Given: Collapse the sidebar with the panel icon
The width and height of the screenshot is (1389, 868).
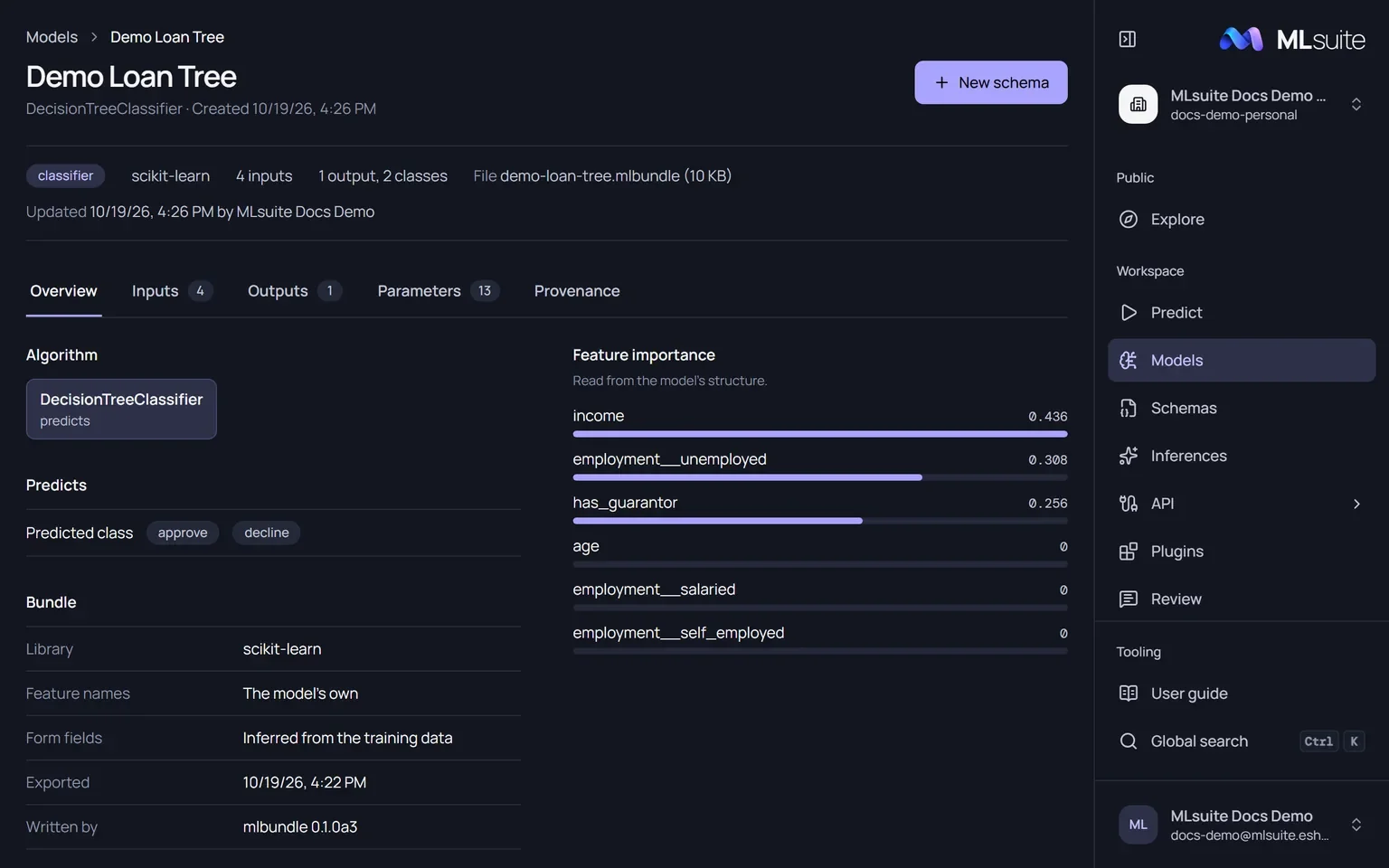Looking at the screenshot, I should click(x=1127, y=39).
